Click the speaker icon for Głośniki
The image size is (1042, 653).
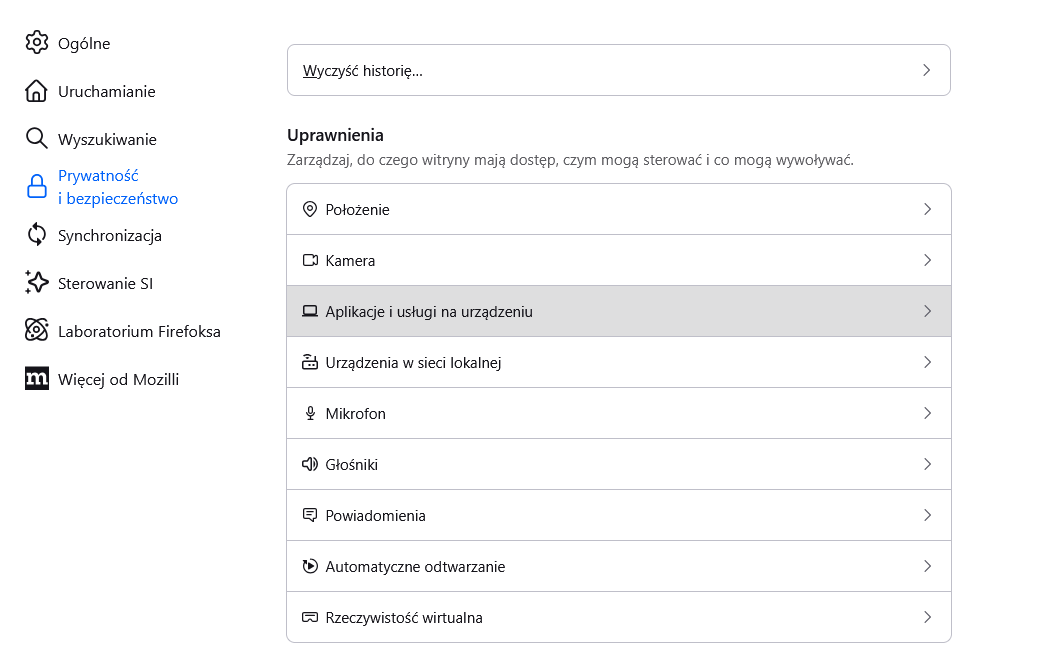(310, 464)
